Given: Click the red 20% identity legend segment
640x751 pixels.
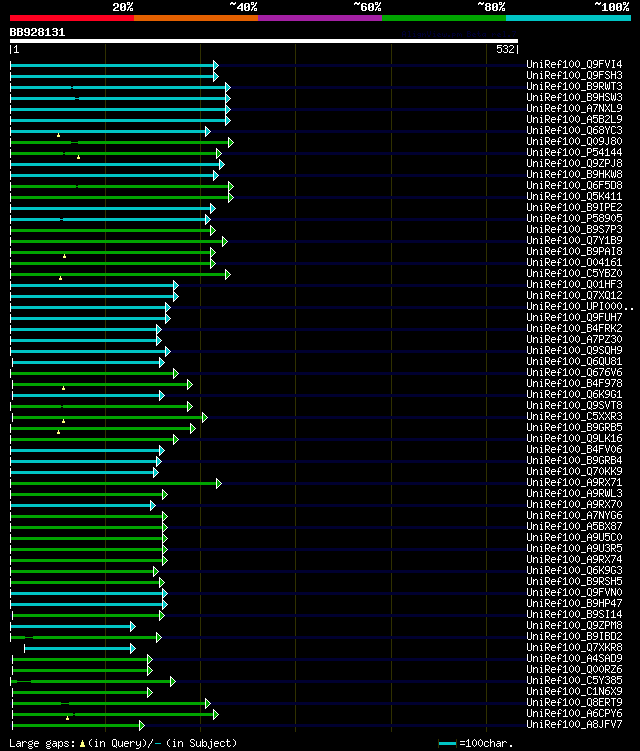Looking at the screenshot, I should pos(72,18).
